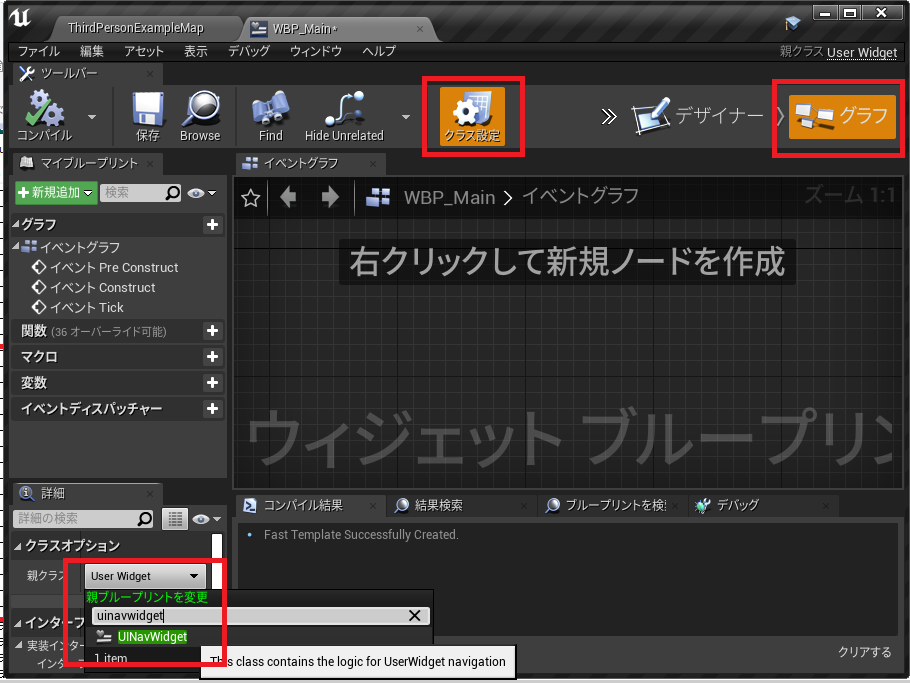Image resolution: width=910 pixels, height=683 pixels.
Task: Open Find with the binoculars icon
Action: tap(270, 115)
